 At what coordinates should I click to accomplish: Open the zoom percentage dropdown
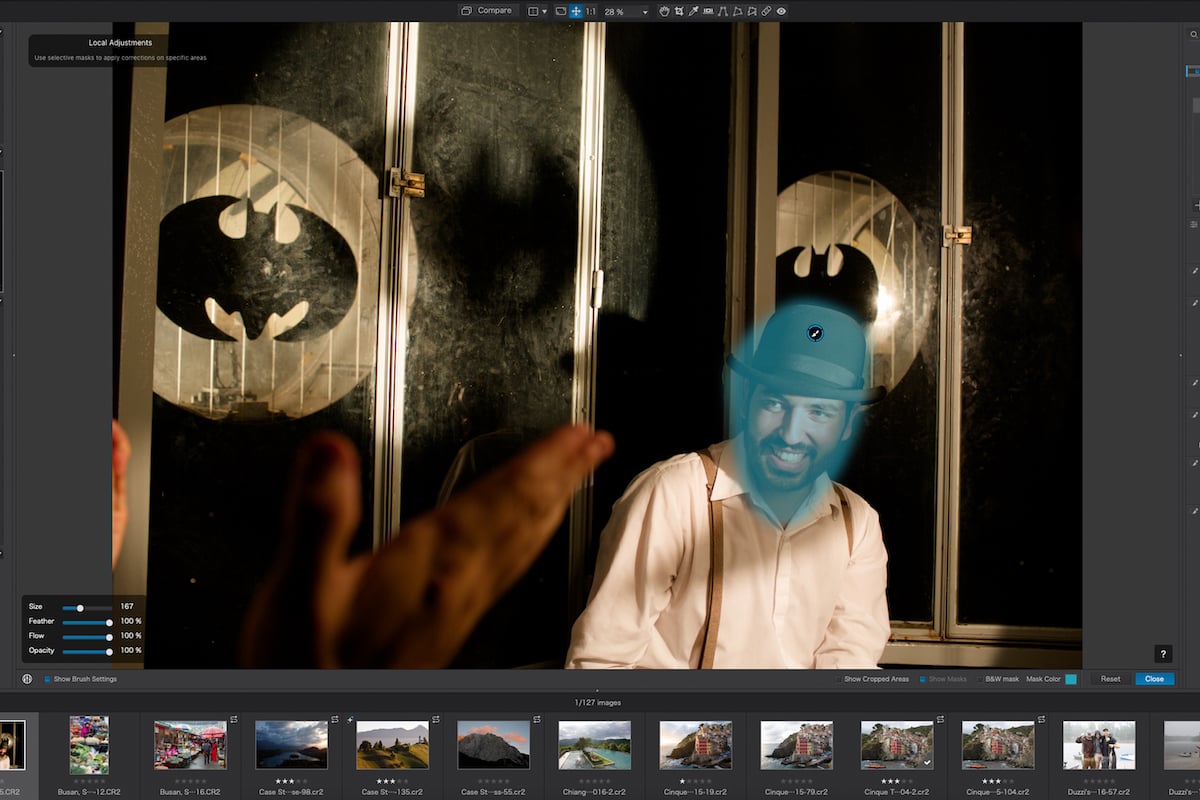(644, 11)
